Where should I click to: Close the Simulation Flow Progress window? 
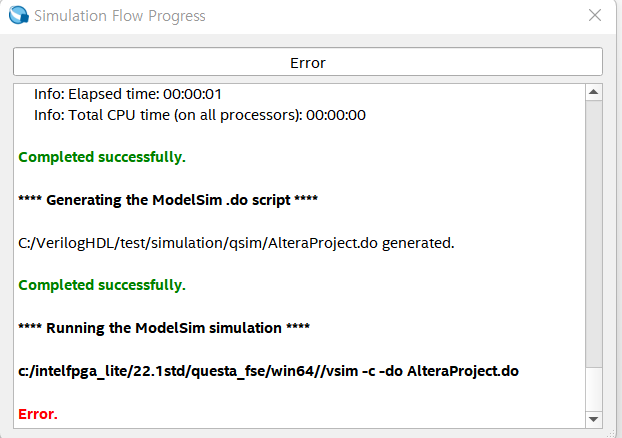point(594,16)
